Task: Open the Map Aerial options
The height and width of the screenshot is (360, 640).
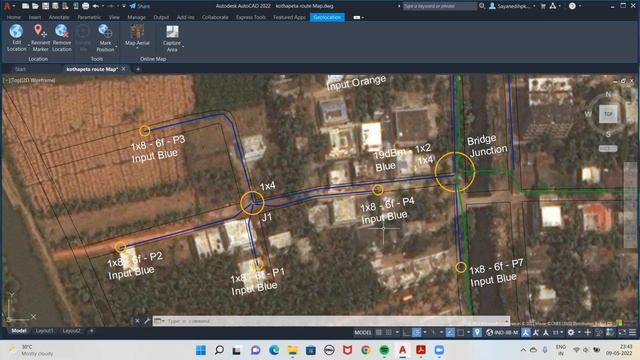Action: pyautogui.click(x=137, y=35)
